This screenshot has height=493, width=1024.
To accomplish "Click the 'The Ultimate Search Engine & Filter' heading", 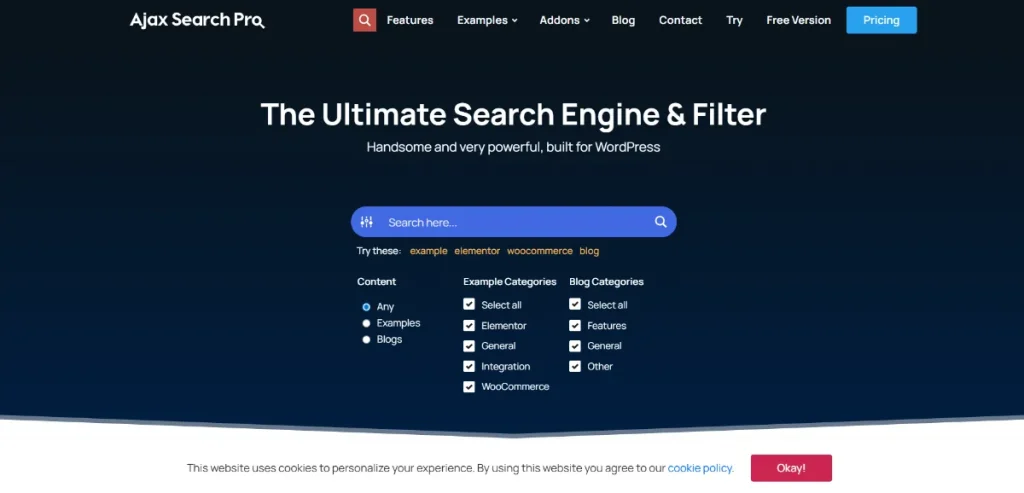I will pyautogui.click(x=513, y=114).
